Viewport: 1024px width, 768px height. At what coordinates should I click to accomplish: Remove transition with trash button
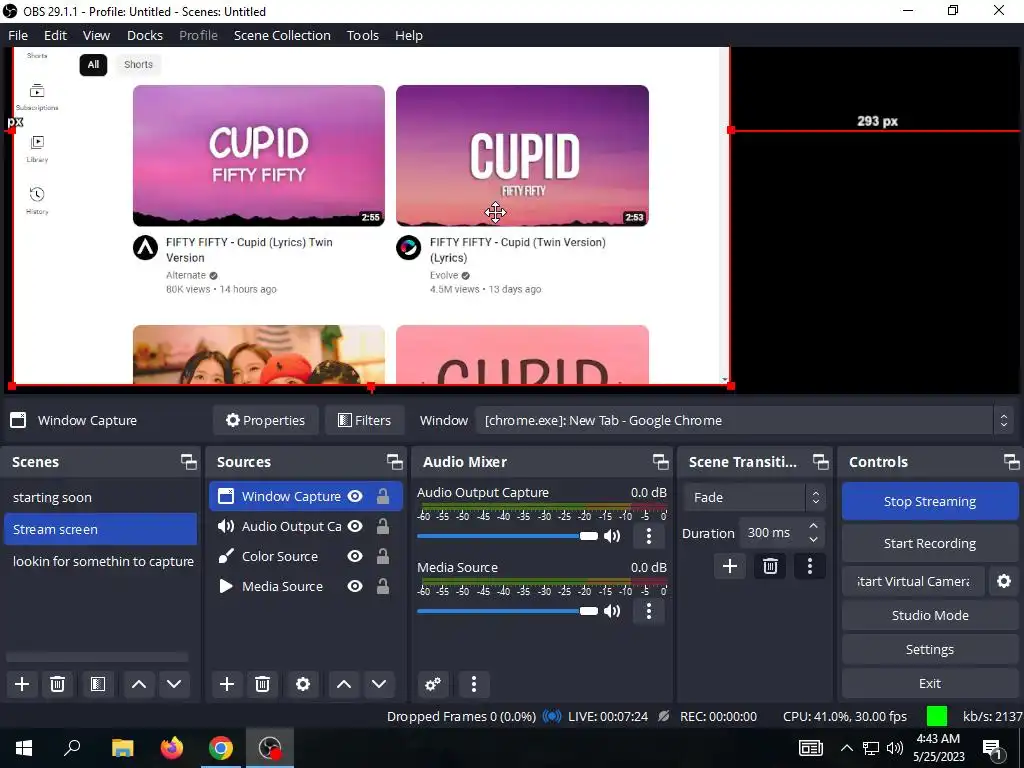click(770, 566)
